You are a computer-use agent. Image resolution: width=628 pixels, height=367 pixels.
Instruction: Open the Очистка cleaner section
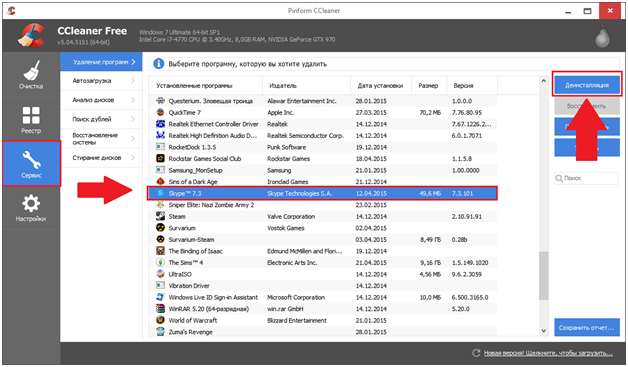[31, 75]
